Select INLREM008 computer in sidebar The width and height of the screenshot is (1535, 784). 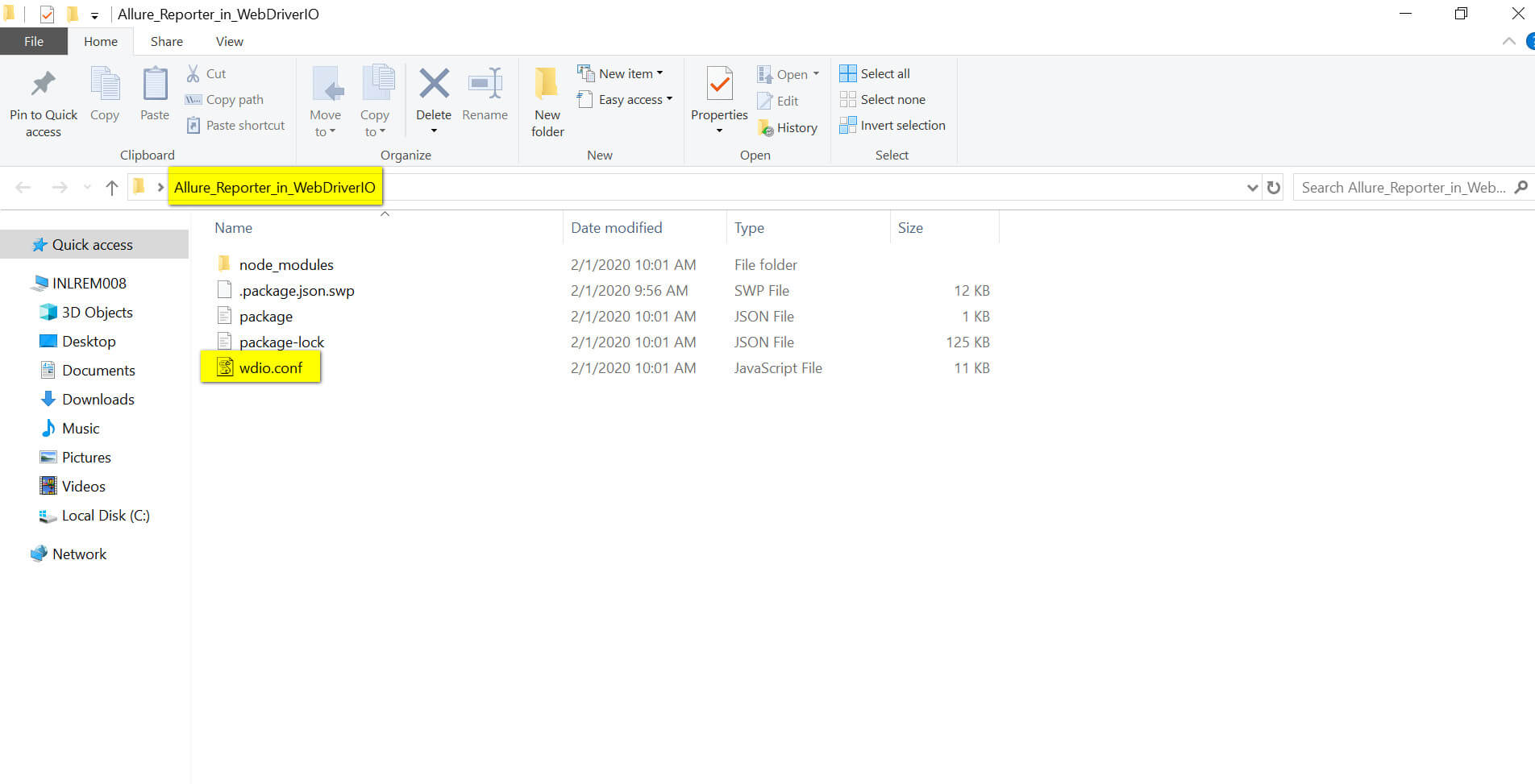tap(89, 283)
